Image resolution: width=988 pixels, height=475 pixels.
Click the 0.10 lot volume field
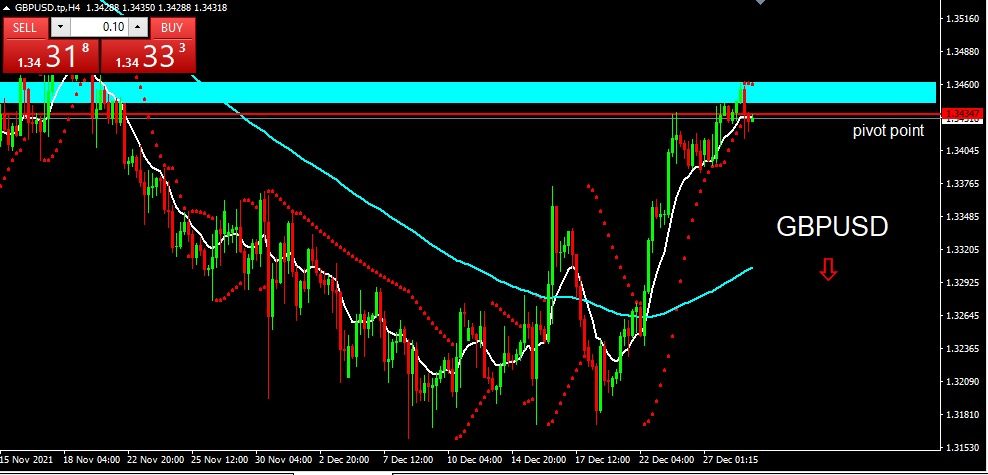click(100, 27)
